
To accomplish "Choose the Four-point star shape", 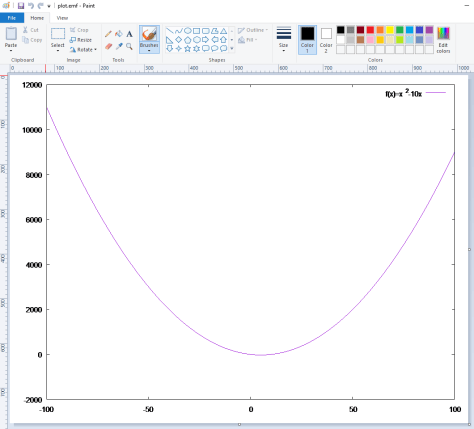I will tap(179, 49).
